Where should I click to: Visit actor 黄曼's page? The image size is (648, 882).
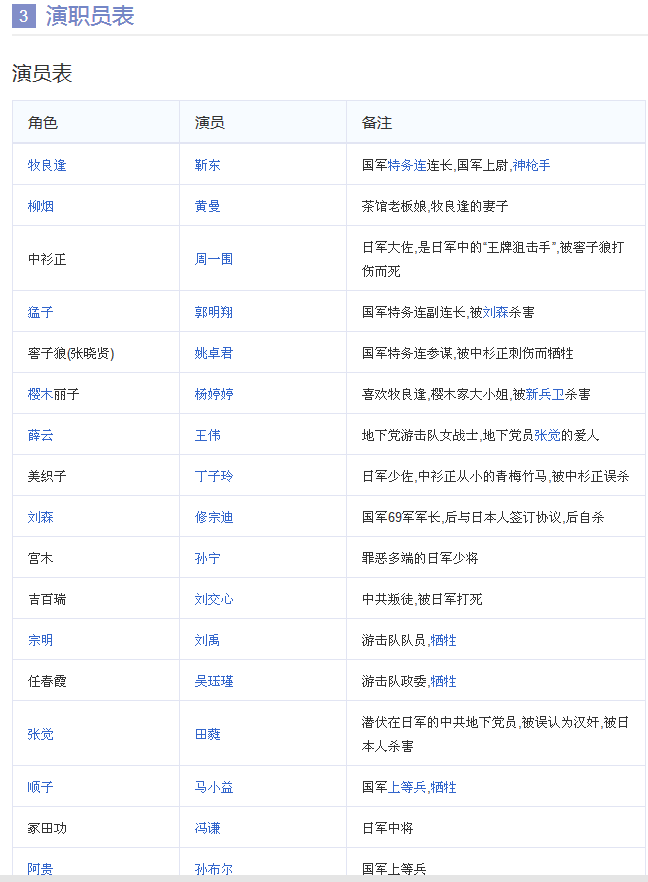(x=208, y=206)
